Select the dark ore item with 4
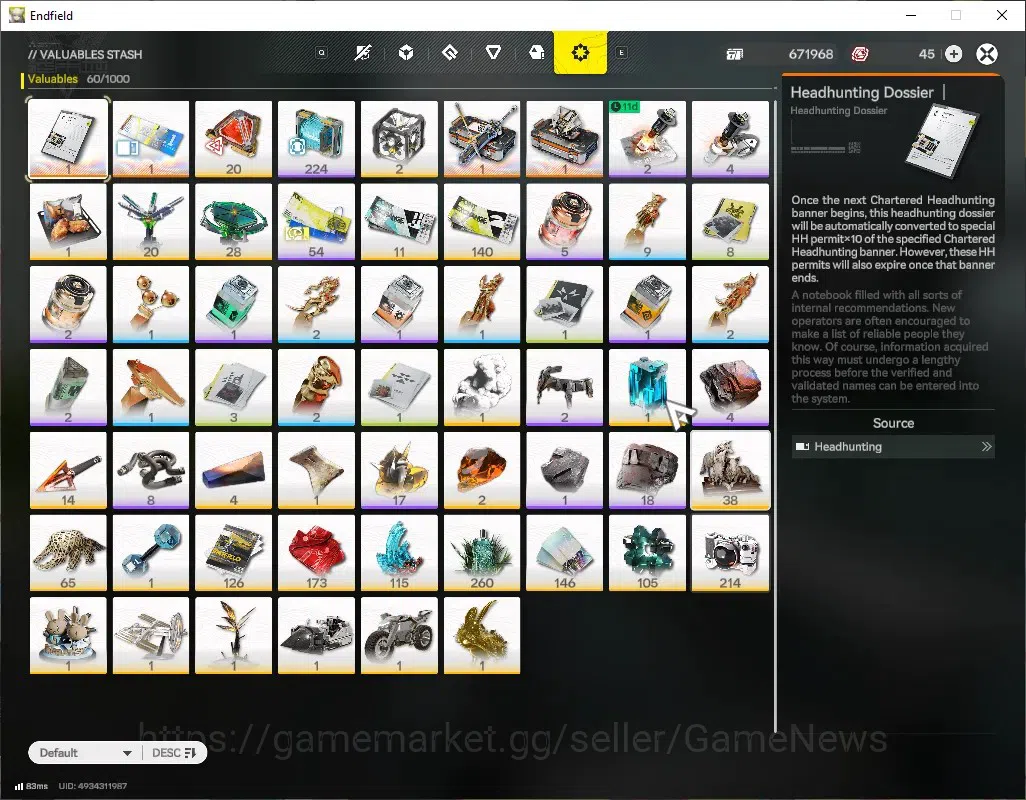This screenshot has width=1026, height=800. click(x=730, y=387)
